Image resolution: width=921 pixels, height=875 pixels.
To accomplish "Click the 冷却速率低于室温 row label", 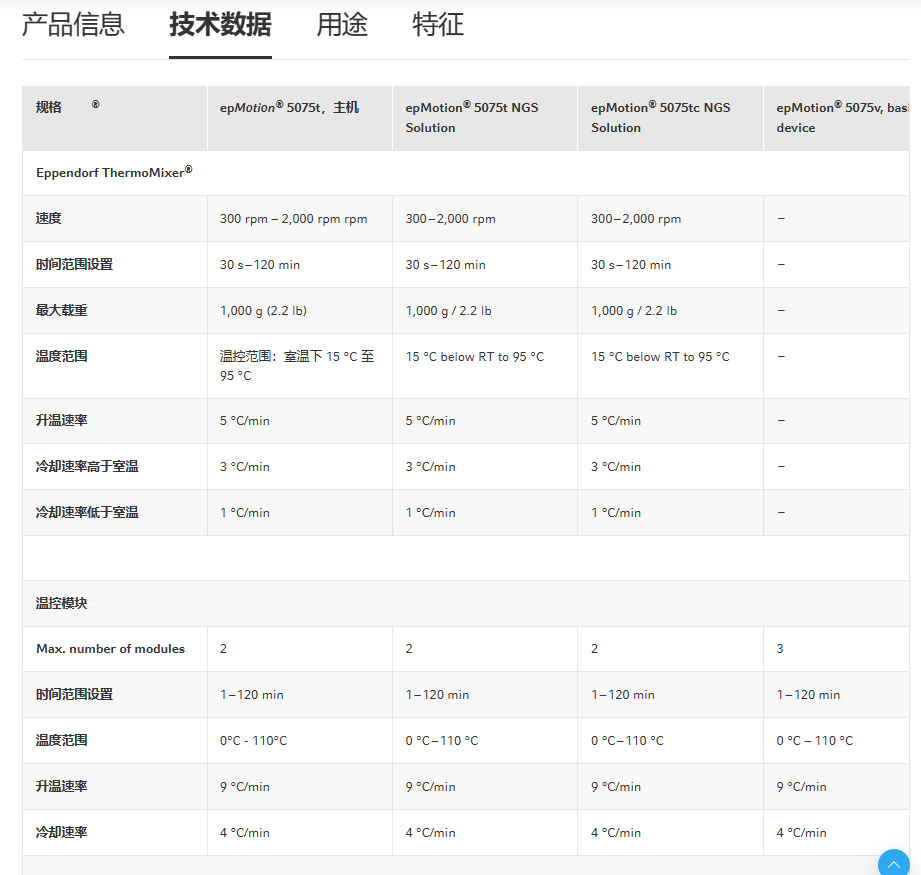I will click(x=87, y=512).
